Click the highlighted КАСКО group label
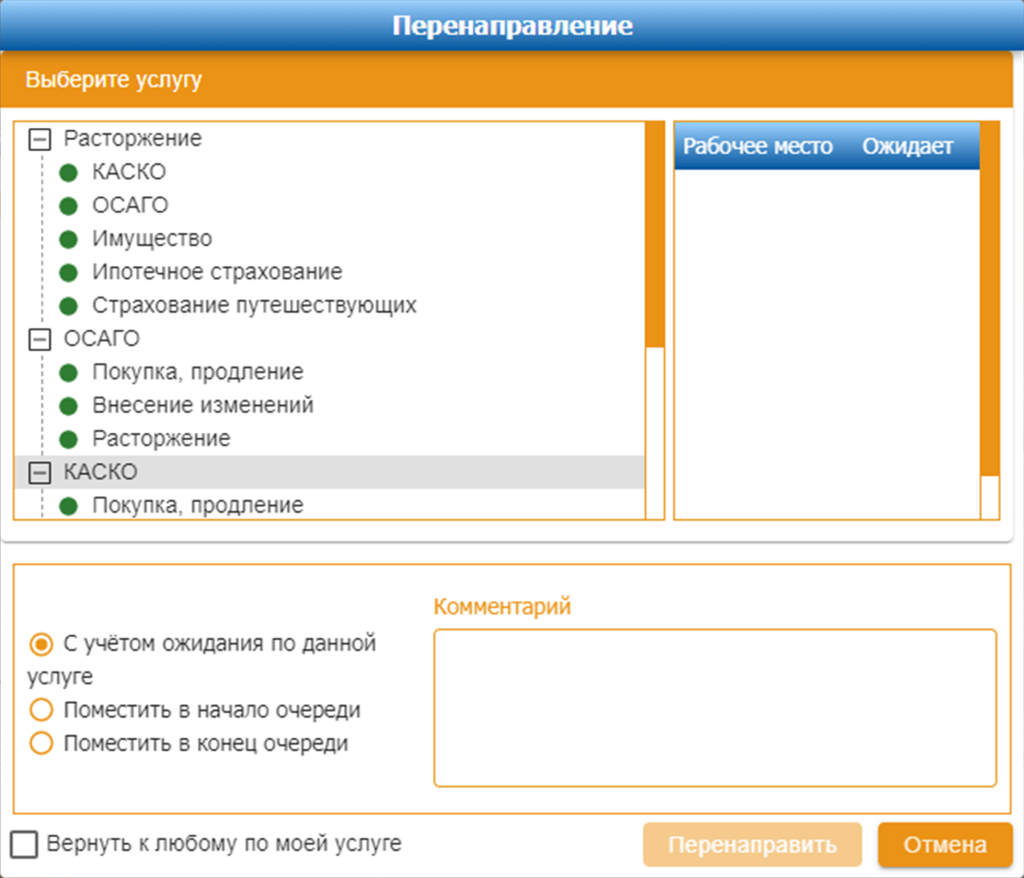This screenshot has width=1024, height=878. 100,472
